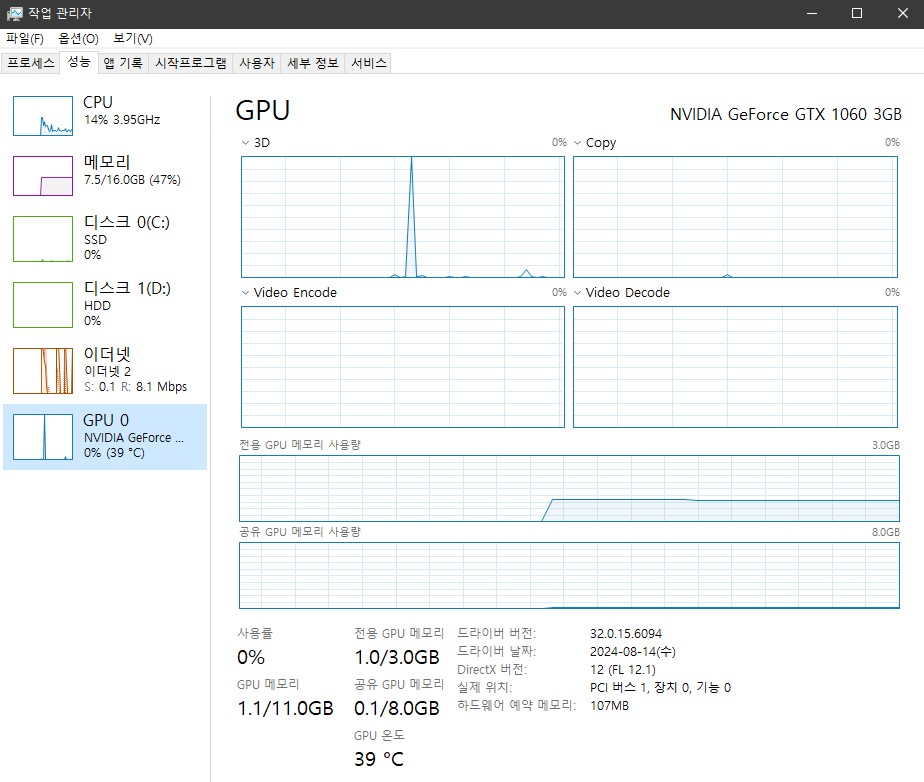Screen dimensions: 924x782
Task: Switch to the 세부 정보 tab
Action: 313,63
